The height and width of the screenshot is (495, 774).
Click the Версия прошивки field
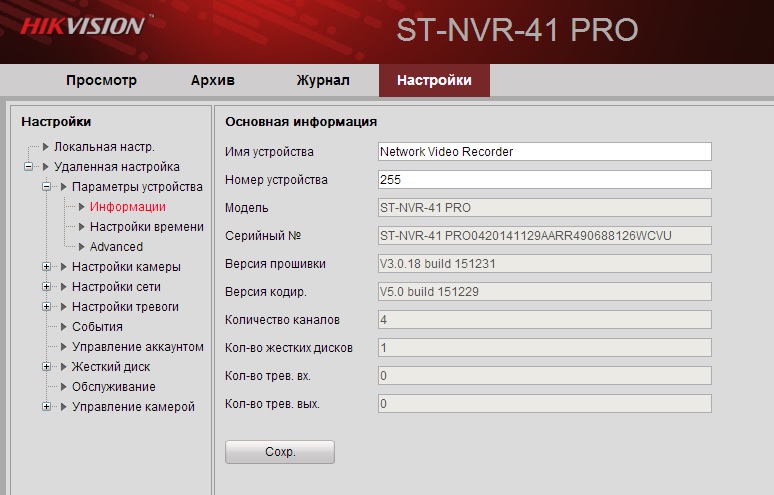[544, 264]
